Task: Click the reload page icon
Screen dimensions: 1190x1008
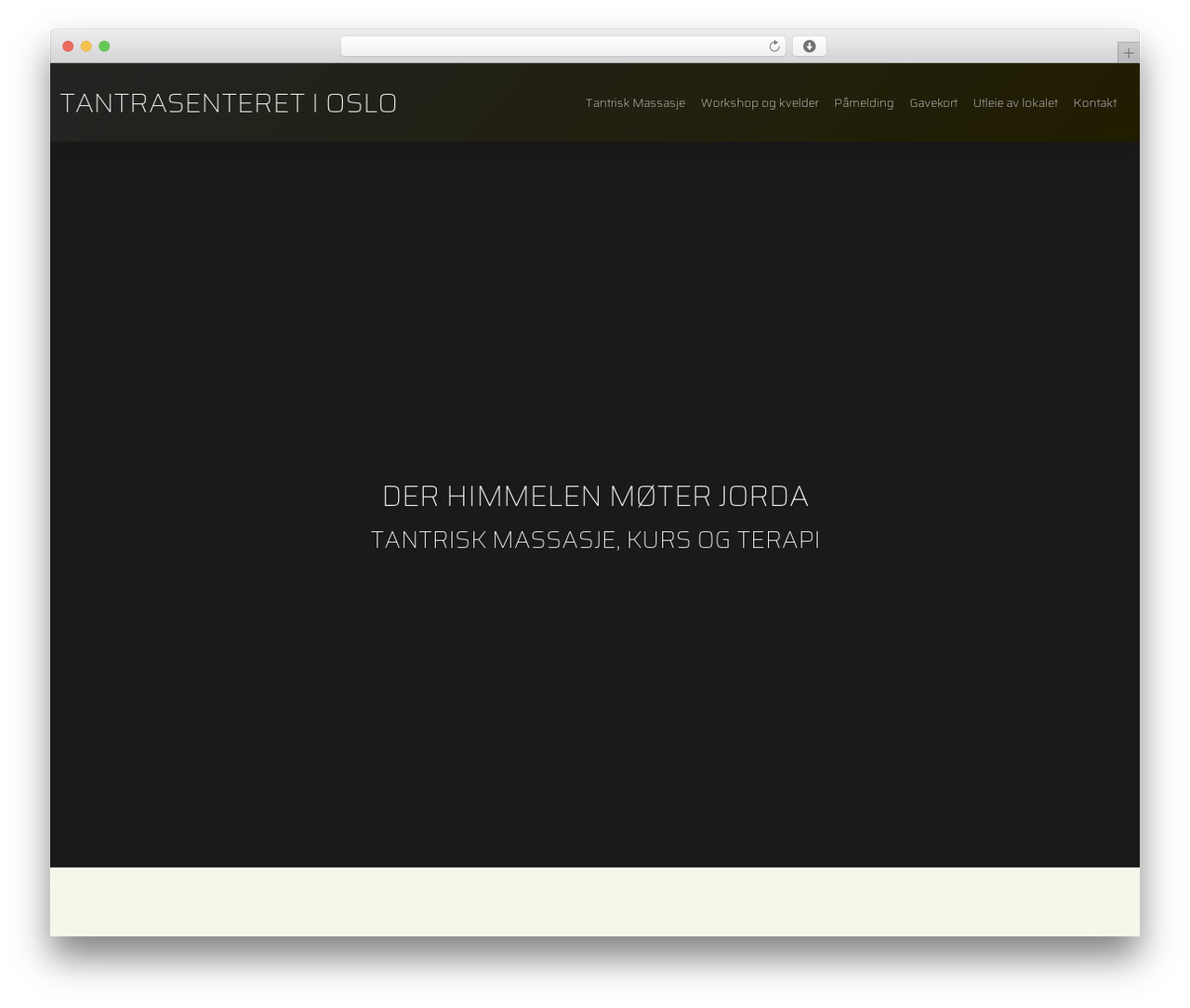Action: point(774,46)
